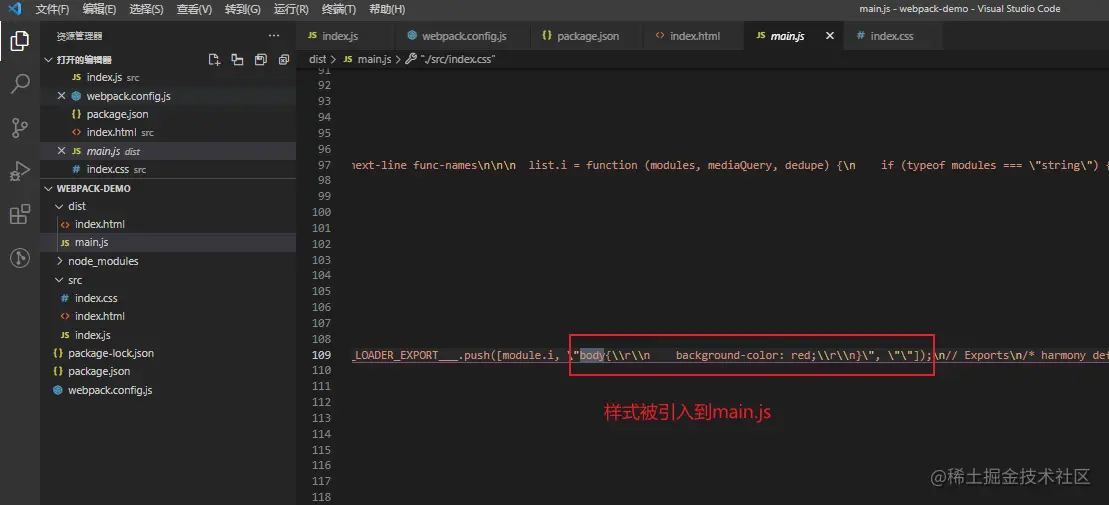Screen dimensions: 1109x505
Task: Open the Search view in activity bar
Action: (20, 84)
